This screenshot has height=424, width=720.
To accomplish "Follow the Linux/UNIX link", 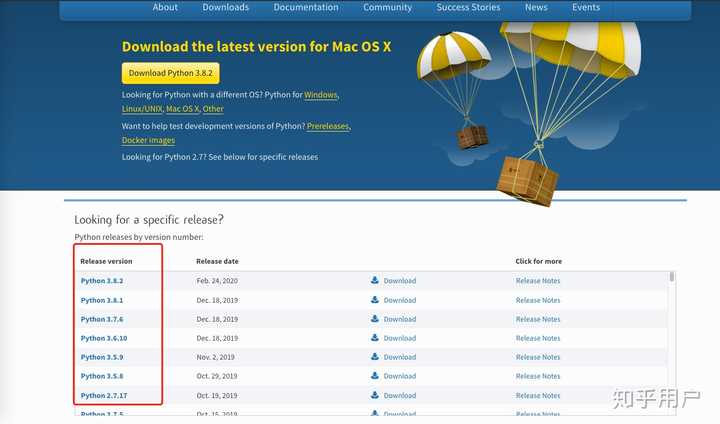I will (142, 109).
